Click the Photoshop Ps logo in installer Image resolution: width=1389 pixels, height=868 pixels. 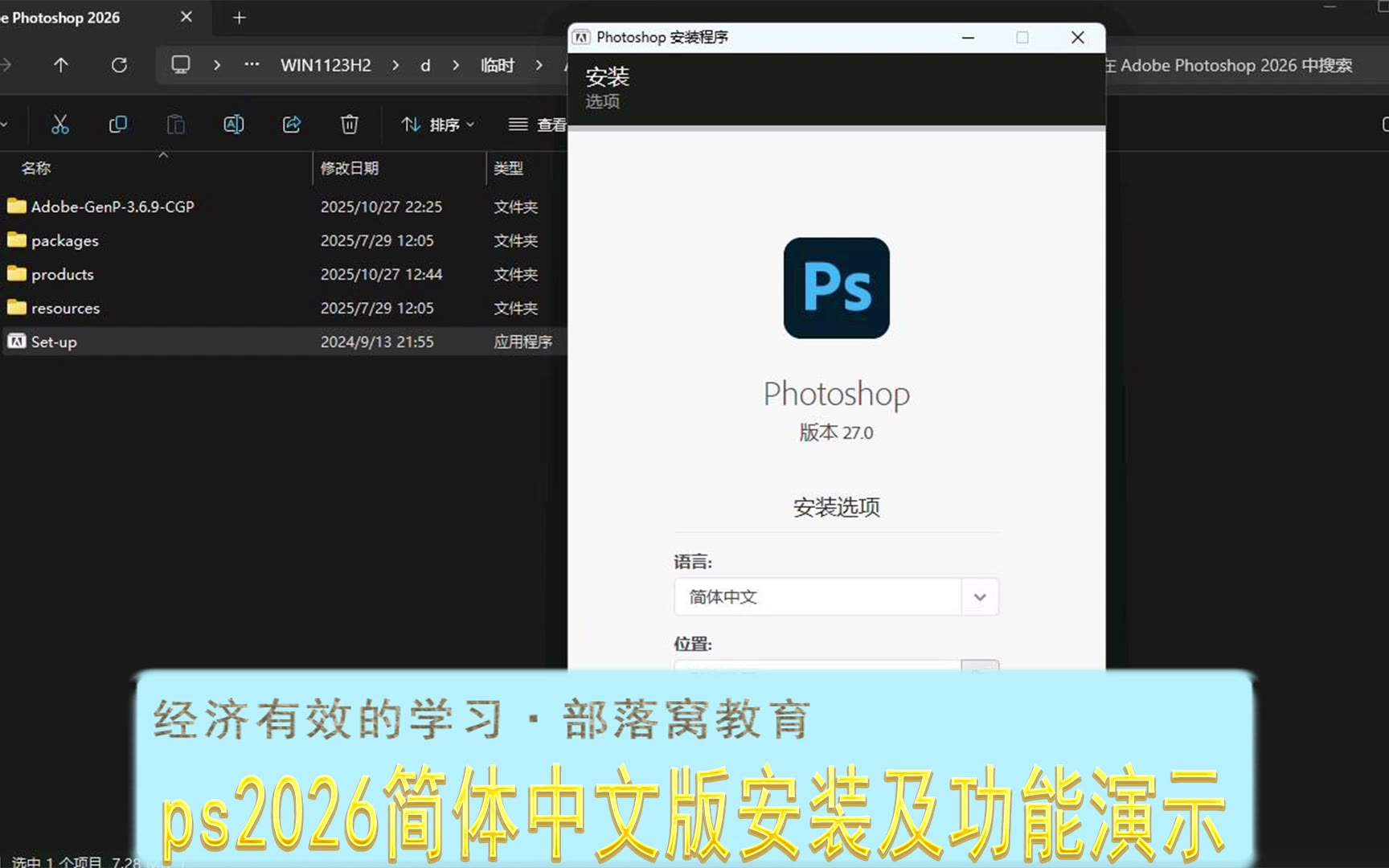click(x=836, y=288)
